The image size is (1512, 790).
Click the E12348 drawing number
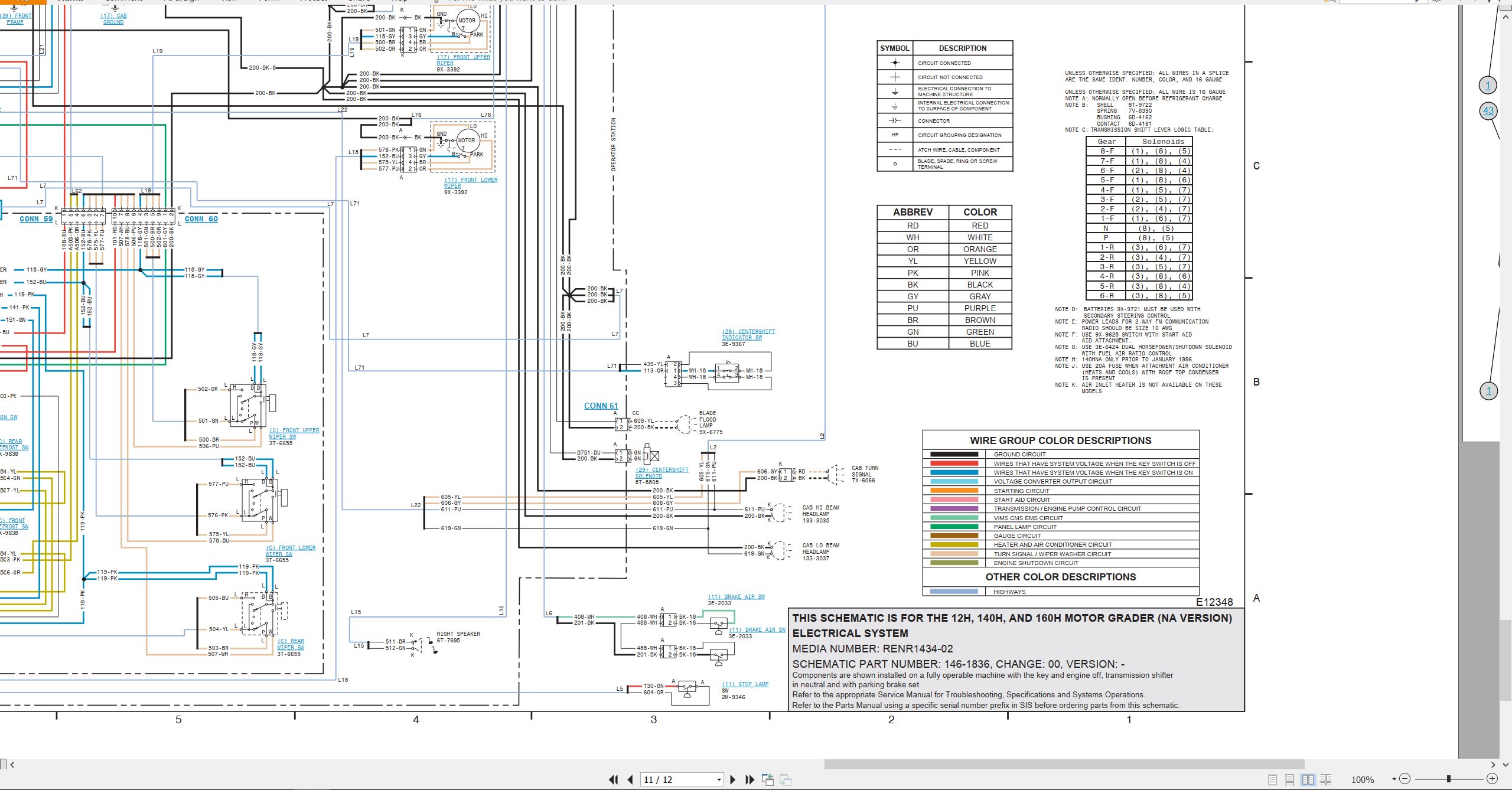click(1214, 602)
